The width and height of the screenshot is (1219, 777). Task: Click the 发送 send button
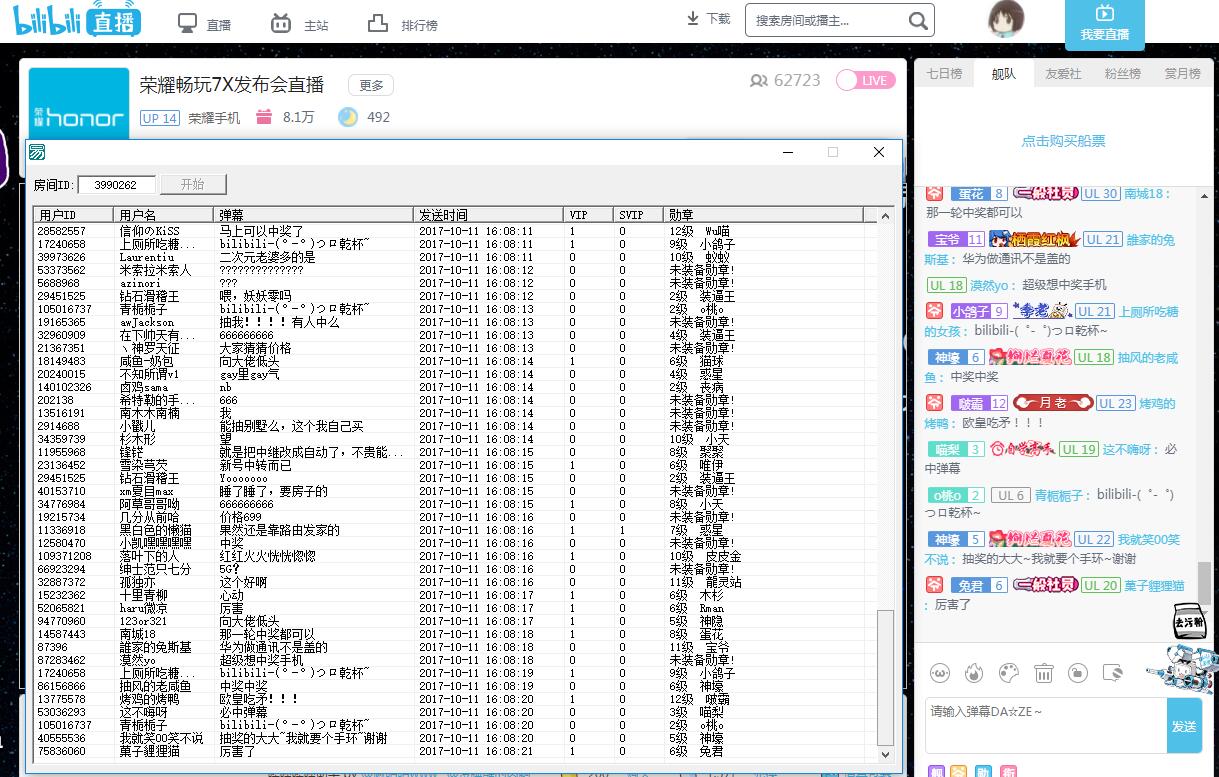(1184, 726)
